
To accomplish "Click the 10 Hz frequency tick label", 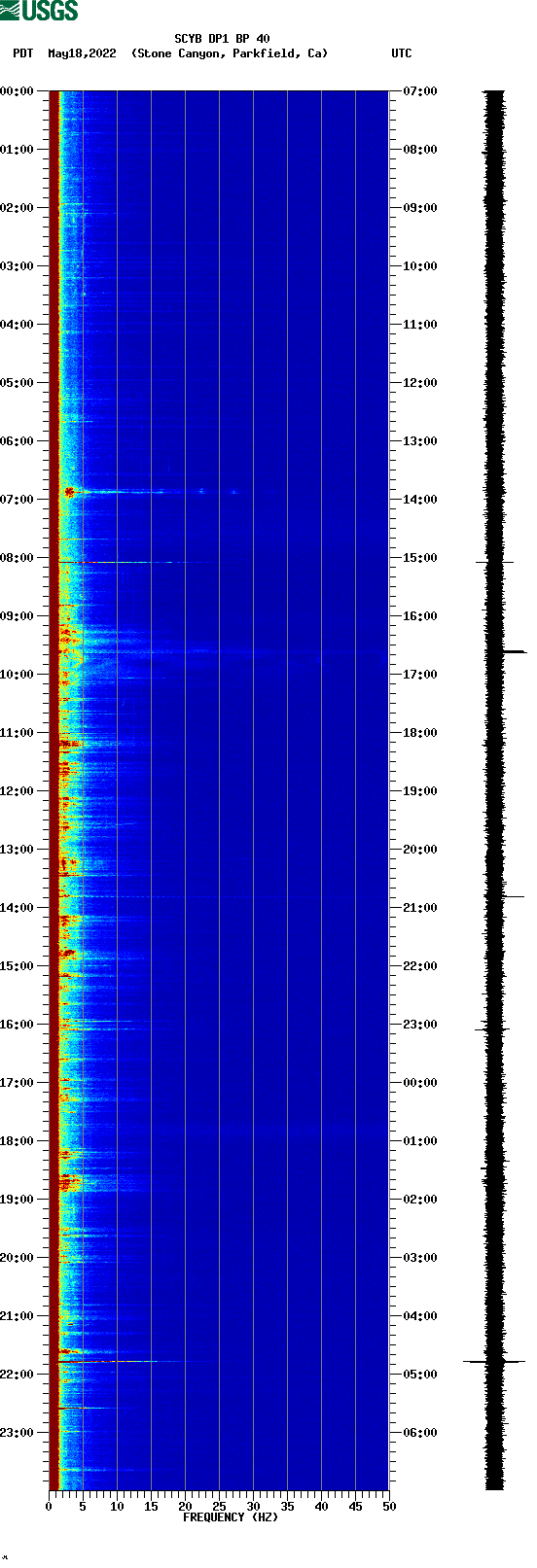I will [117, 1507].
